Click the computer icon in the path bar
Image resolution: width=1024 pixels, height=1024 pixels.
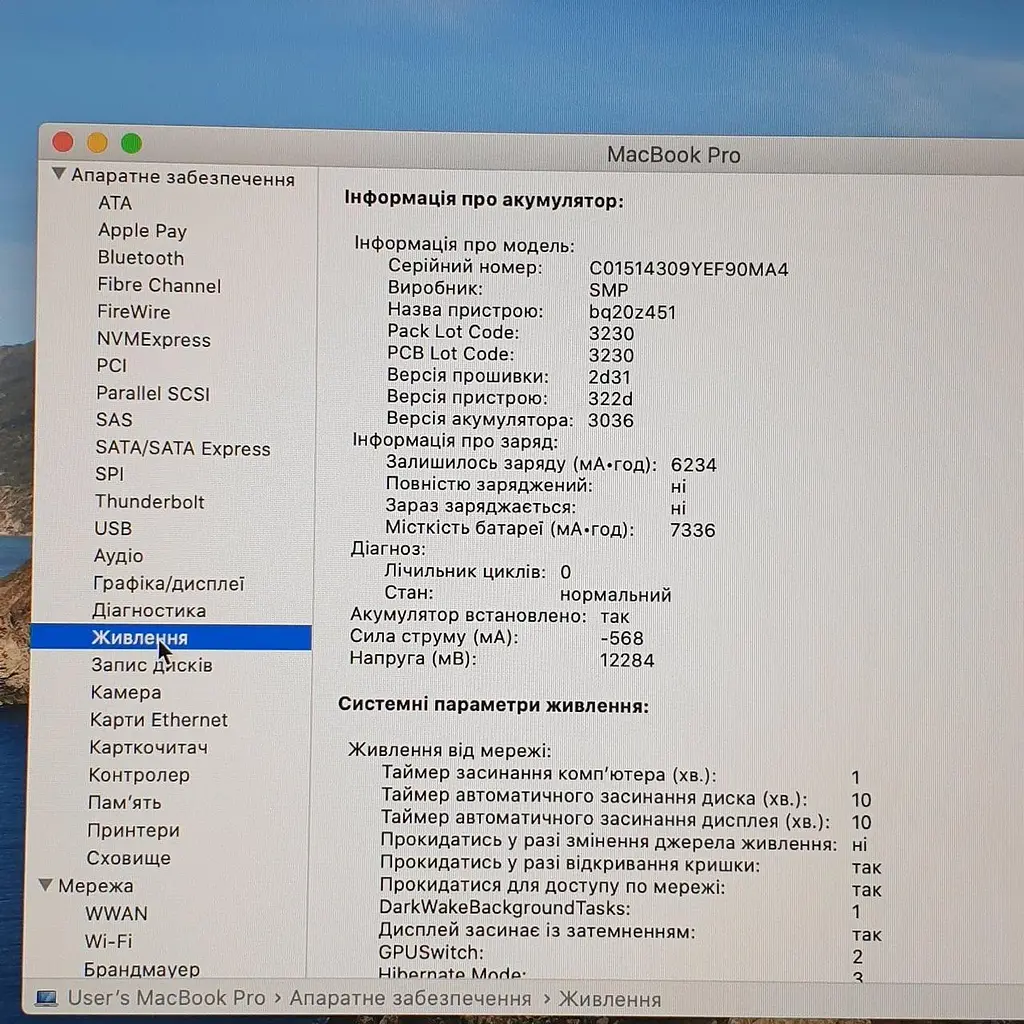(x=46, y=998)
